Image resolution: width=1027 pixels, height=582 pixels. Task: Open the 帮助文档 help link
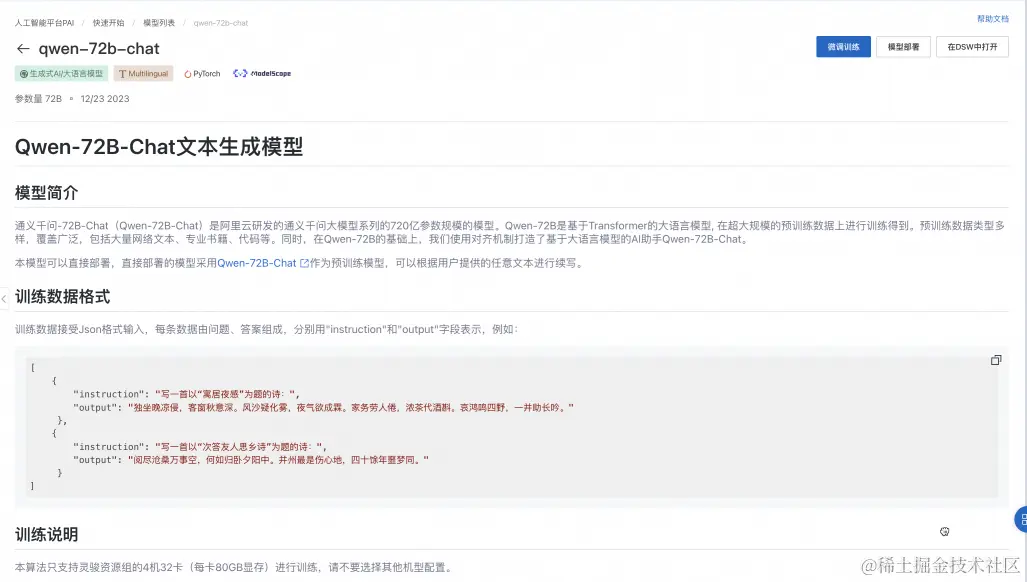[x=993, y=19]
